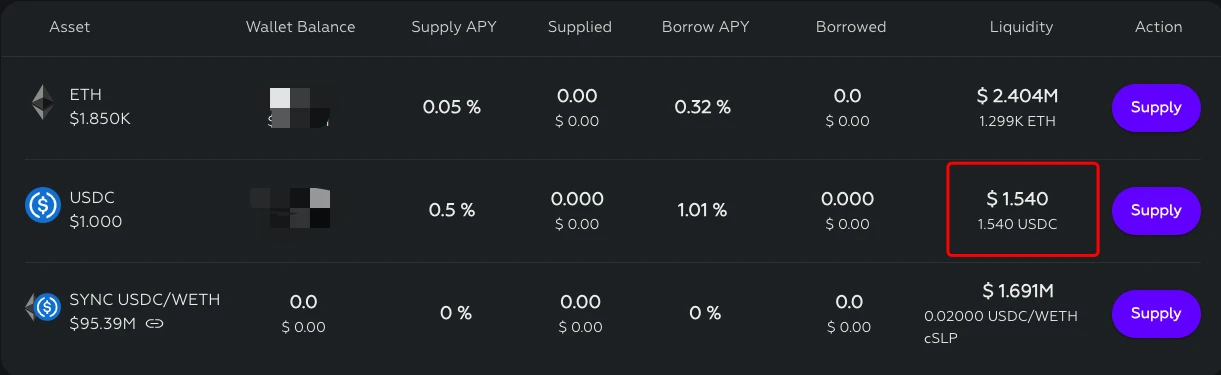
Task: Sort by Asset column header
Action: [x=69, y=27]
